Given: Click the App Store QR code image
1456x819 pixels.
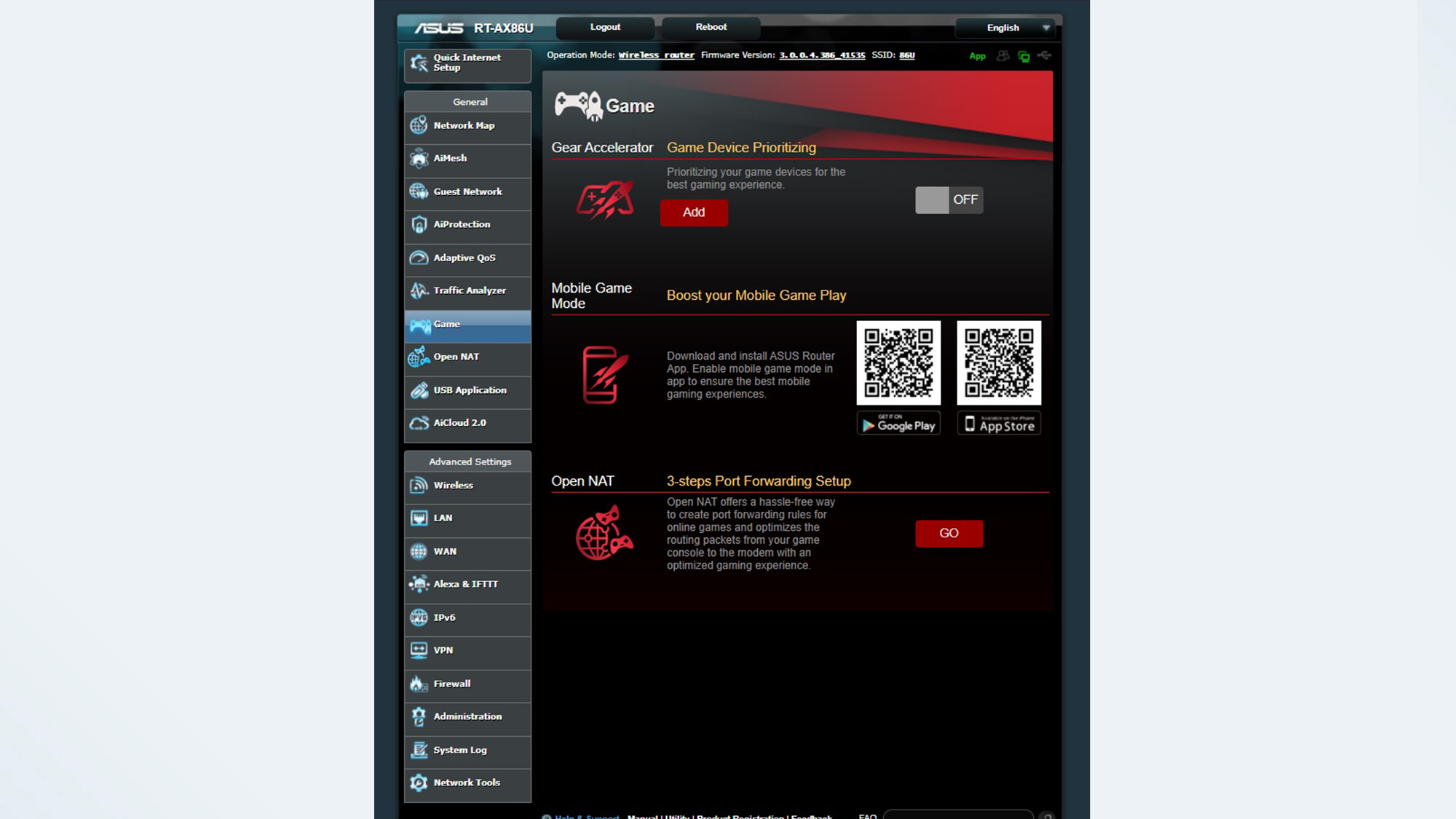Looking at the screenshot, I should [x=998, y=362].
